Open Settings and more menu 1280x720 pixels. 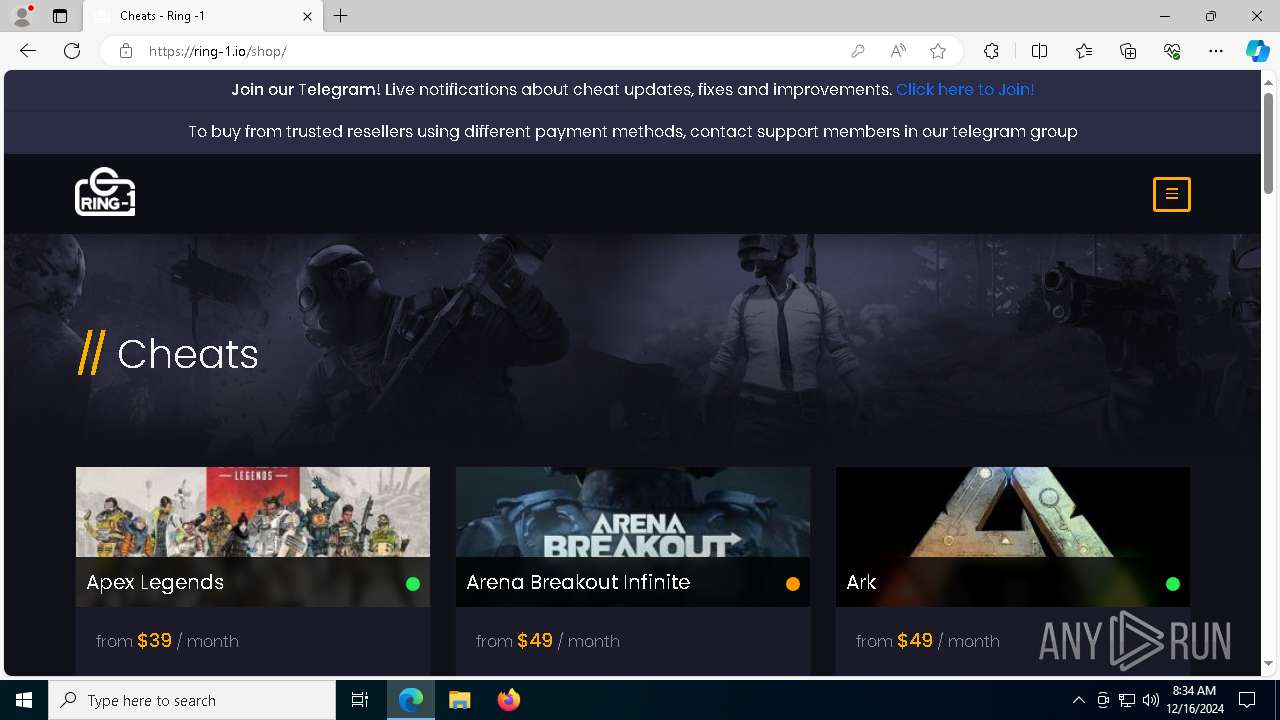[1216, 51]
